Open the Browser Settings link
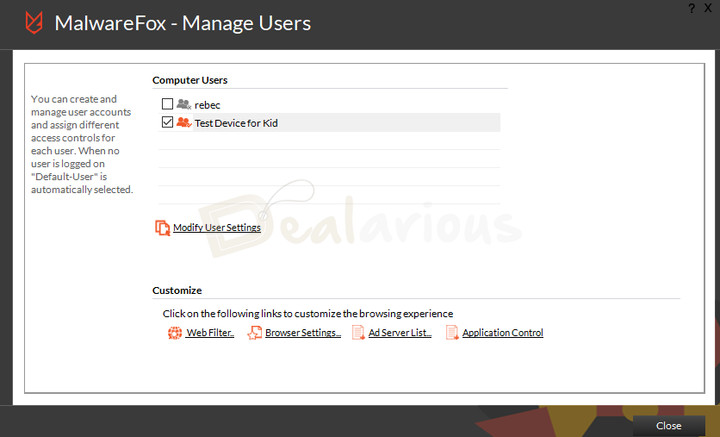720x437 pixels. [x=303, y=333]
